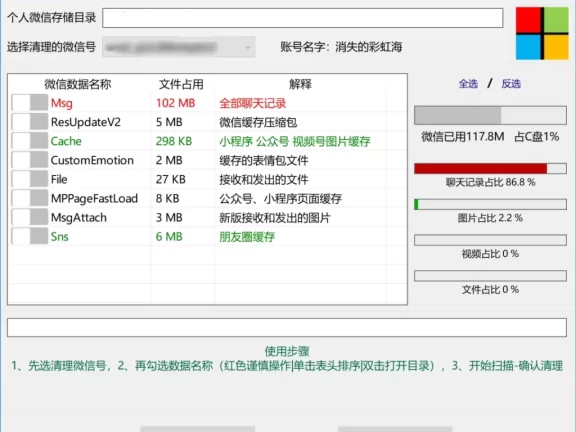Click the 接收和发出的文件 description
This screenshot has width=576, height=432.
click(264, 180)
